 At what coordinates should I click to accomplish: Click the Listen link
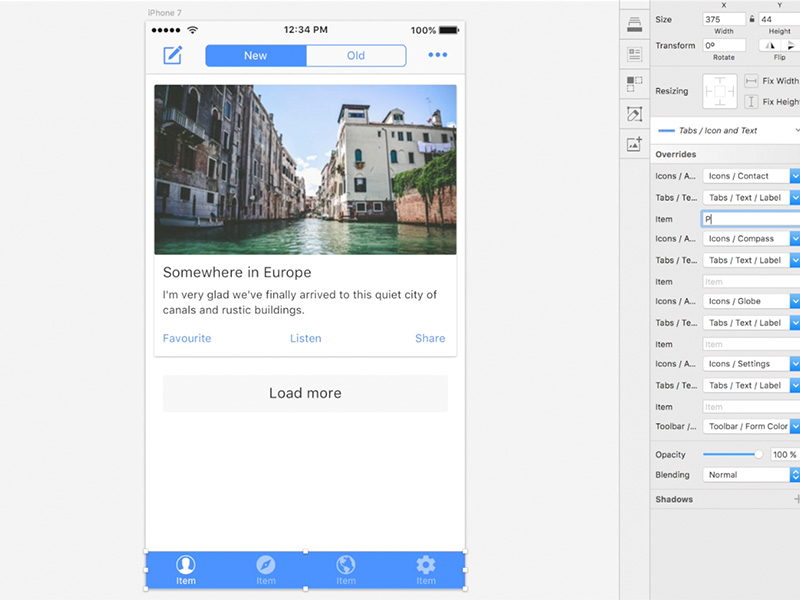pyautogui.click(x=306, y=338)
